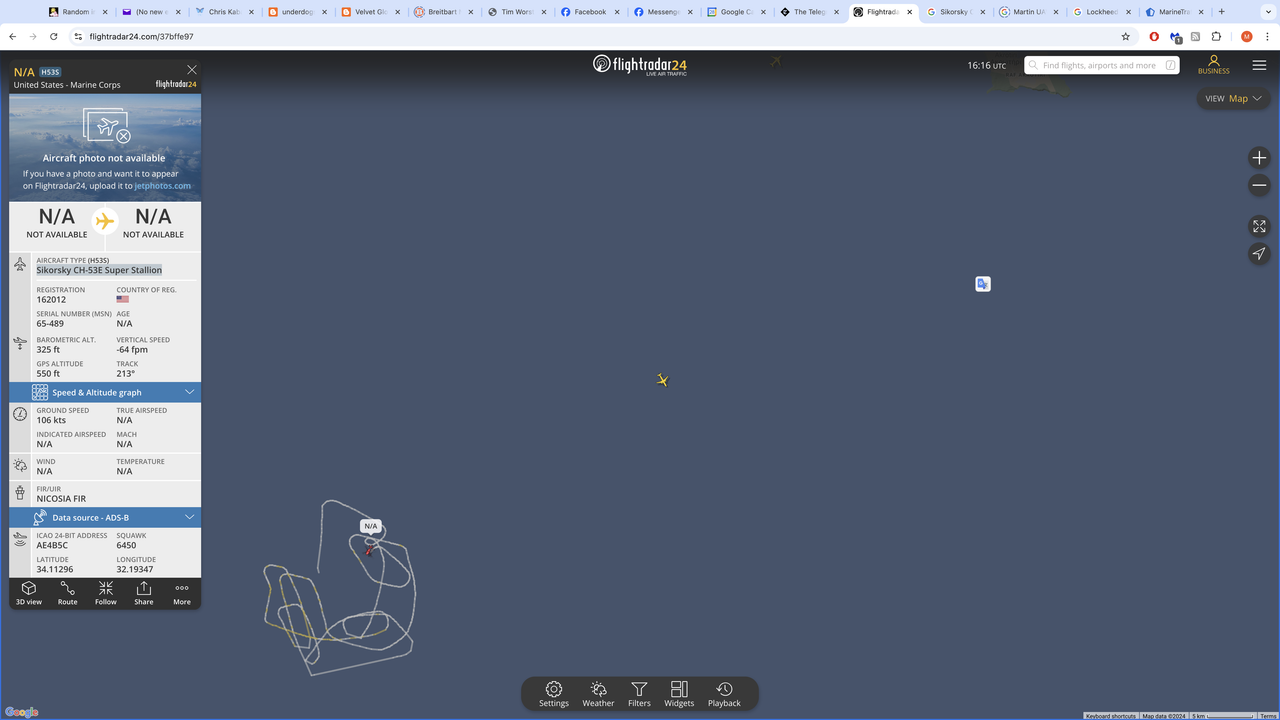Open flight Playback
Image resolution: width=1280 pixels, height=720 pixels.
(x=724, y=694)
